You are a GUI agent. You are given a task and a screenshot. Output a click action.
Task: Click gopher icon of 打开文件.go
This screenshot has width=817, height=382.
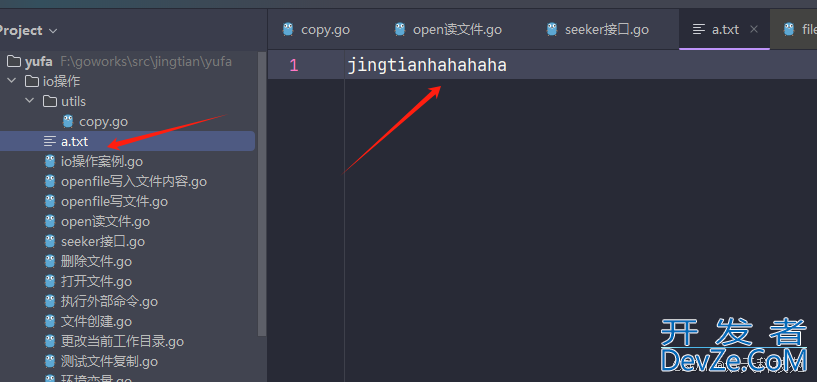pos(50,281)
